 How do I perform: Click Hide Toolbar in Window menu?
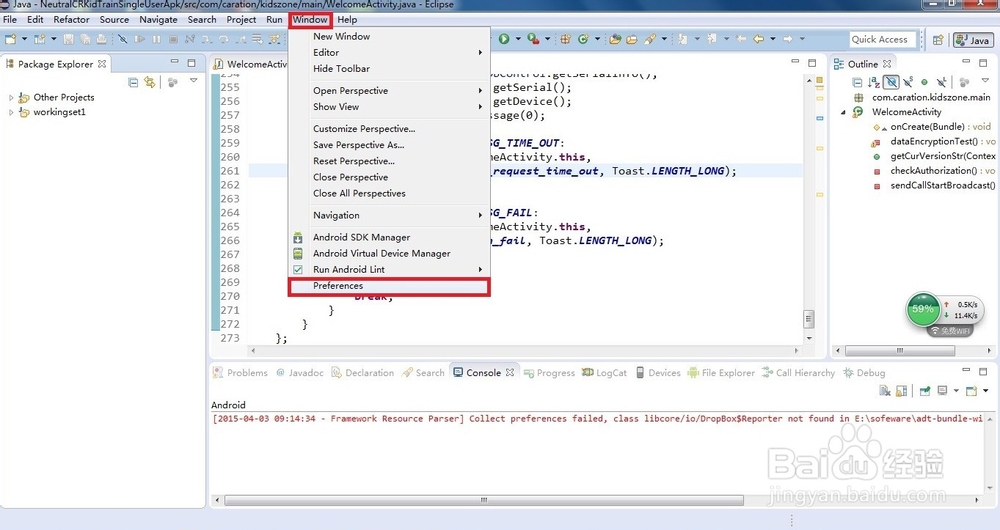[x=341, y=68]
